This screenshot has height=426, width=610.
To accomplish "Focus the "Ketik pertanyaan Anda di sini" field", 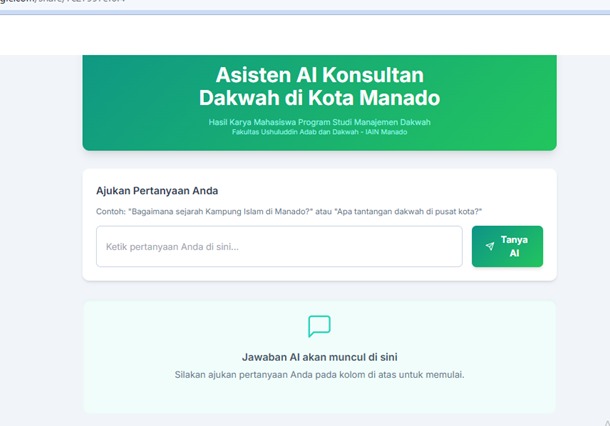I will (x=279, y=246).
